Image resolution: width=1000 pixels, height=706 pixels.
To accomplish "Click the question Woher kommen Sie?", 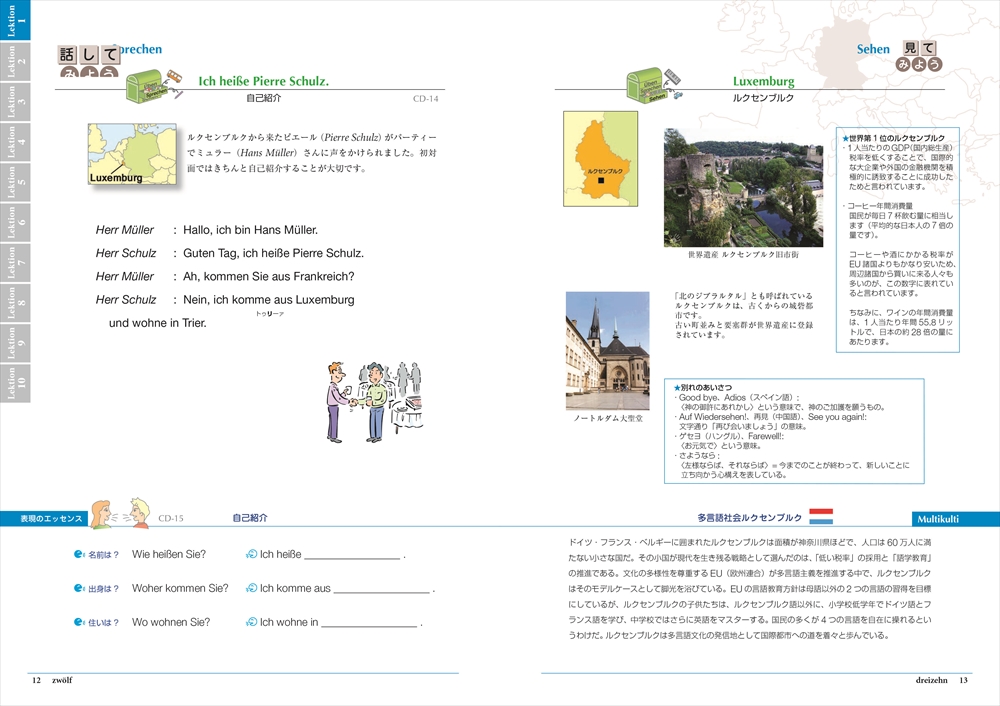I will point(180,588).
